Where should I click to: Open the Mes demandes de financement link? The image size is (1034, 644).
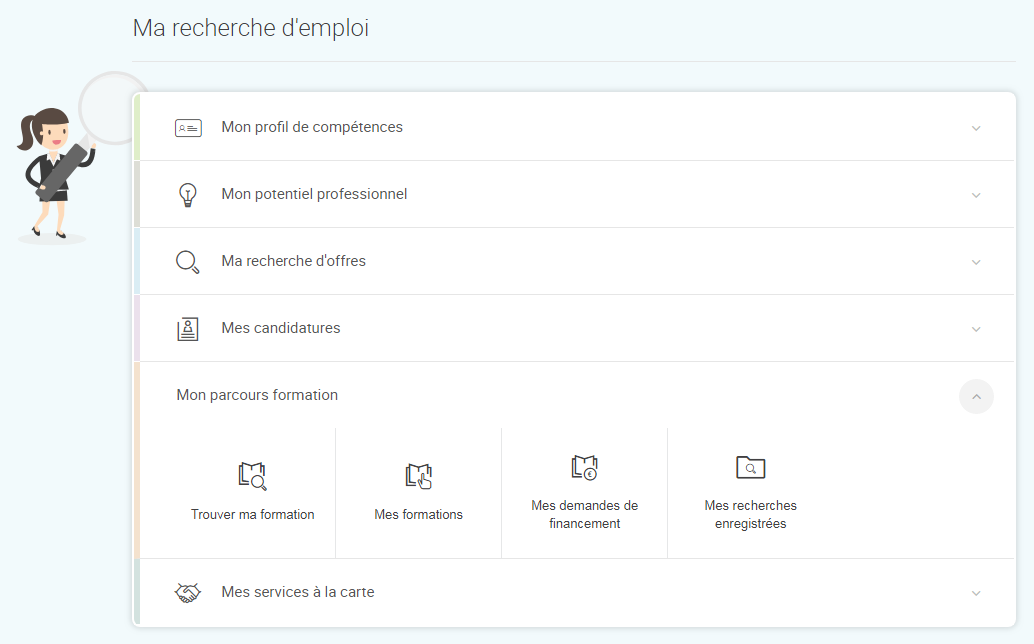584,514
